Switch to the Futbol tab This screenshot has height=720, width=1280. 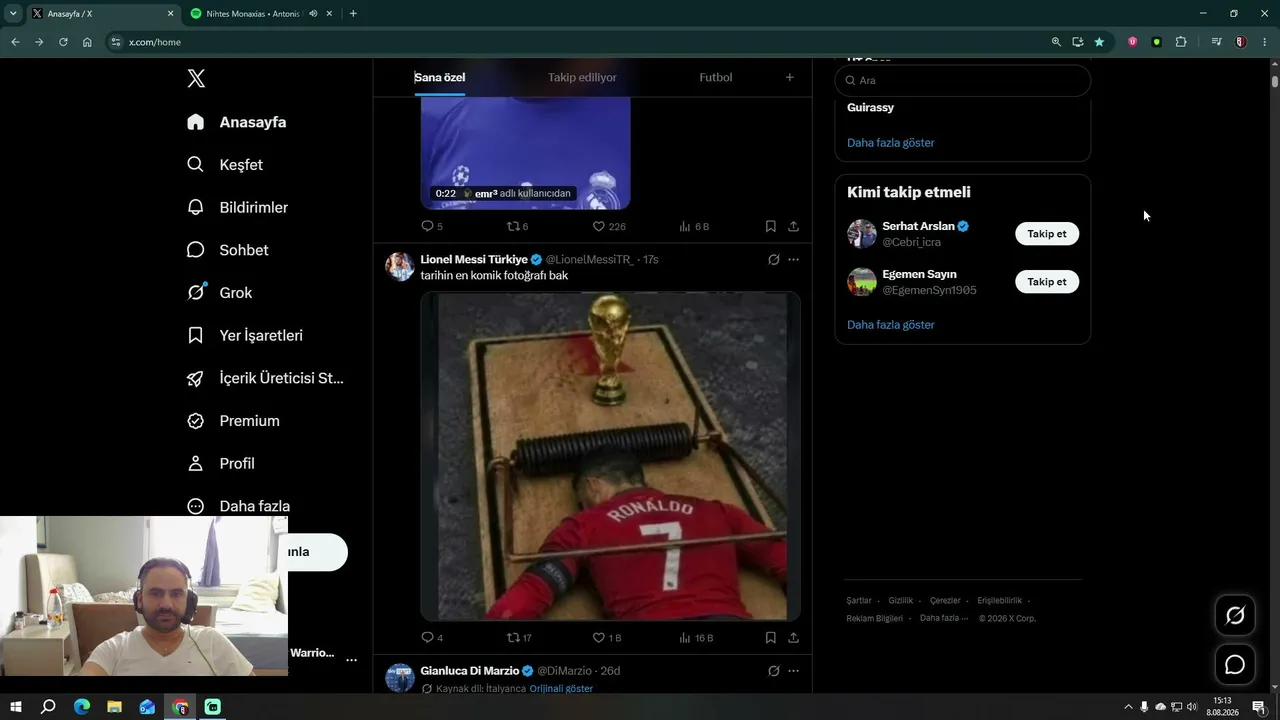pyautogui.click(x=716, y=77)
